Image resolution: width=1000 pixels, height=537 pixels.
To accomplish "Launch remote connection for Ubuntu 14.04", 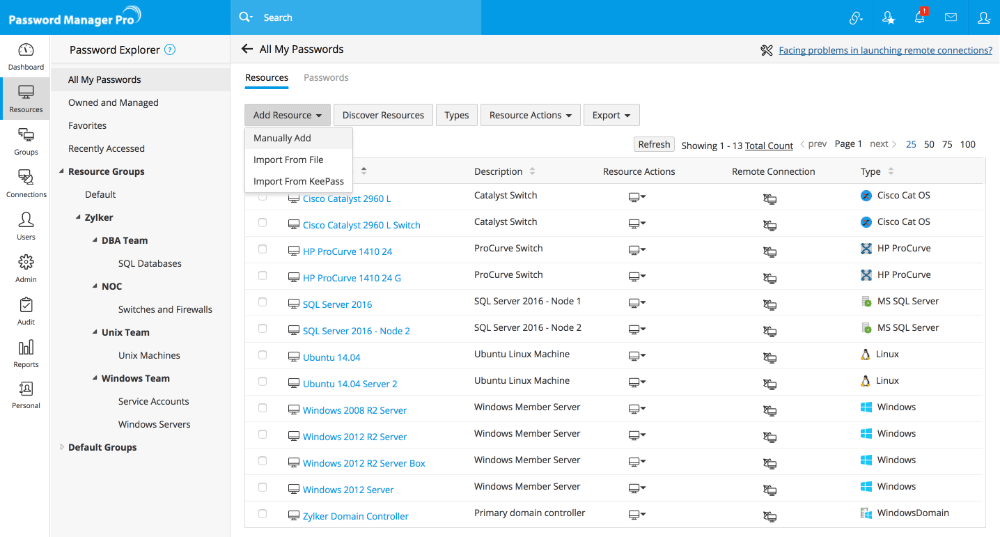I will 770,358.
